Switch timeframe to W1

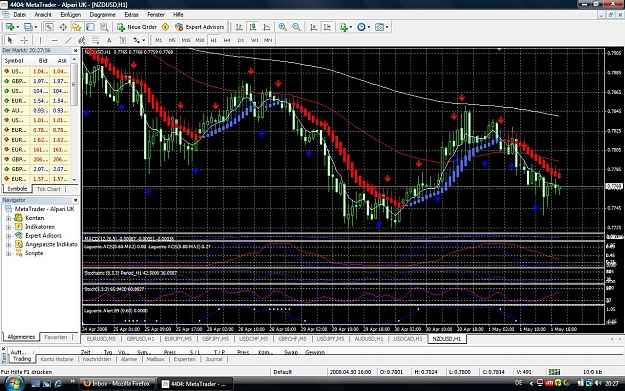255,40
